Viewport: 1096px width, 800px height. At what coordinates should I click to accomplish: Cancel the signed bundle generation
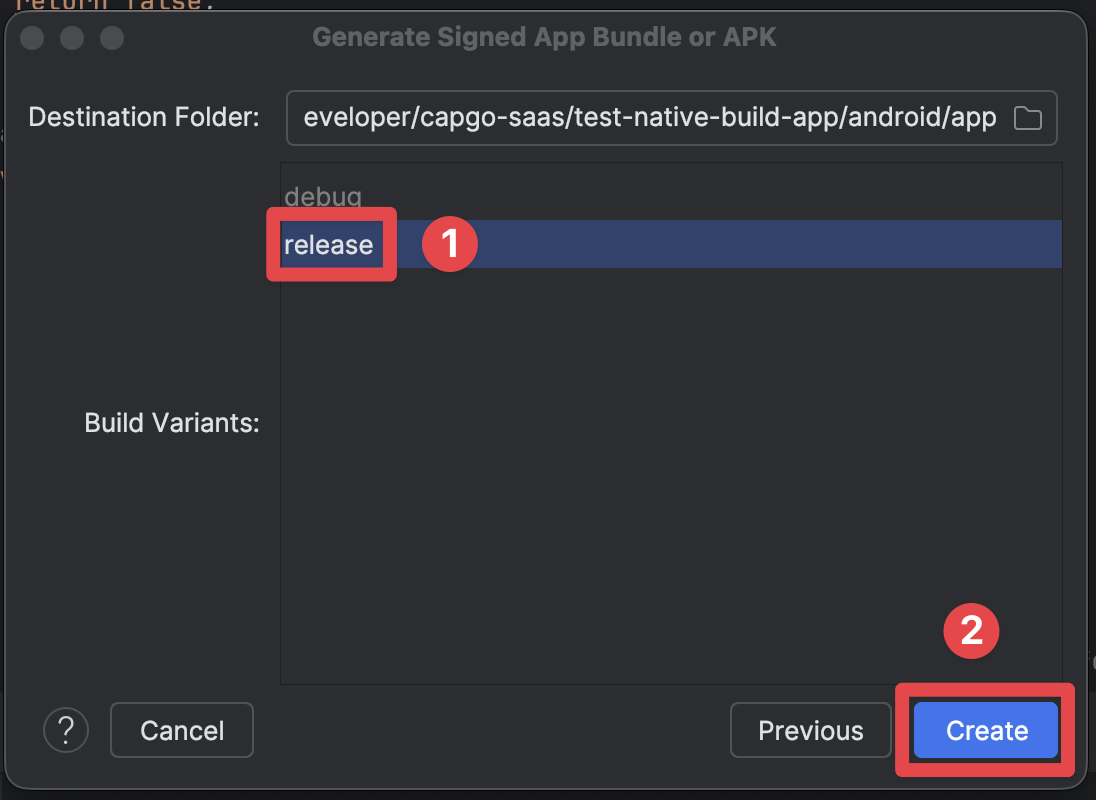pos(181,730)
